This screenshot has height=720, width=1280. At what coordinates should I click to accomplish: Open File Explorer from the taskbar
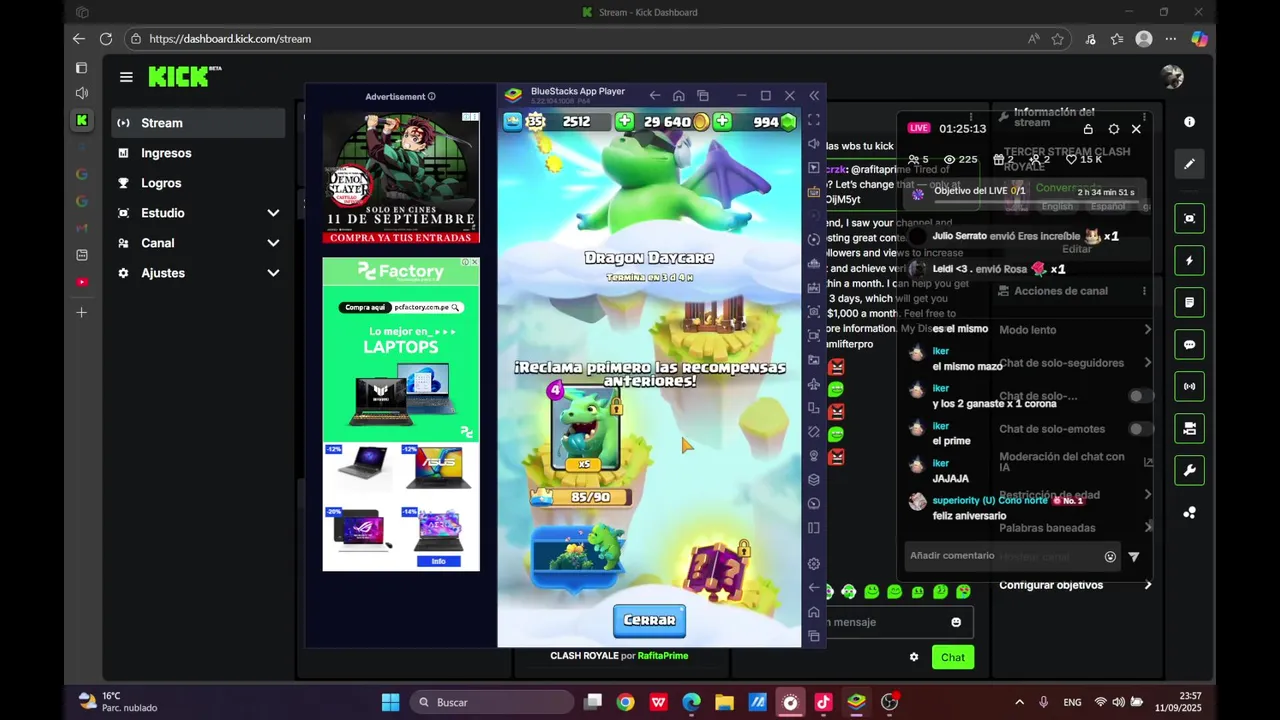pos(724,702)
